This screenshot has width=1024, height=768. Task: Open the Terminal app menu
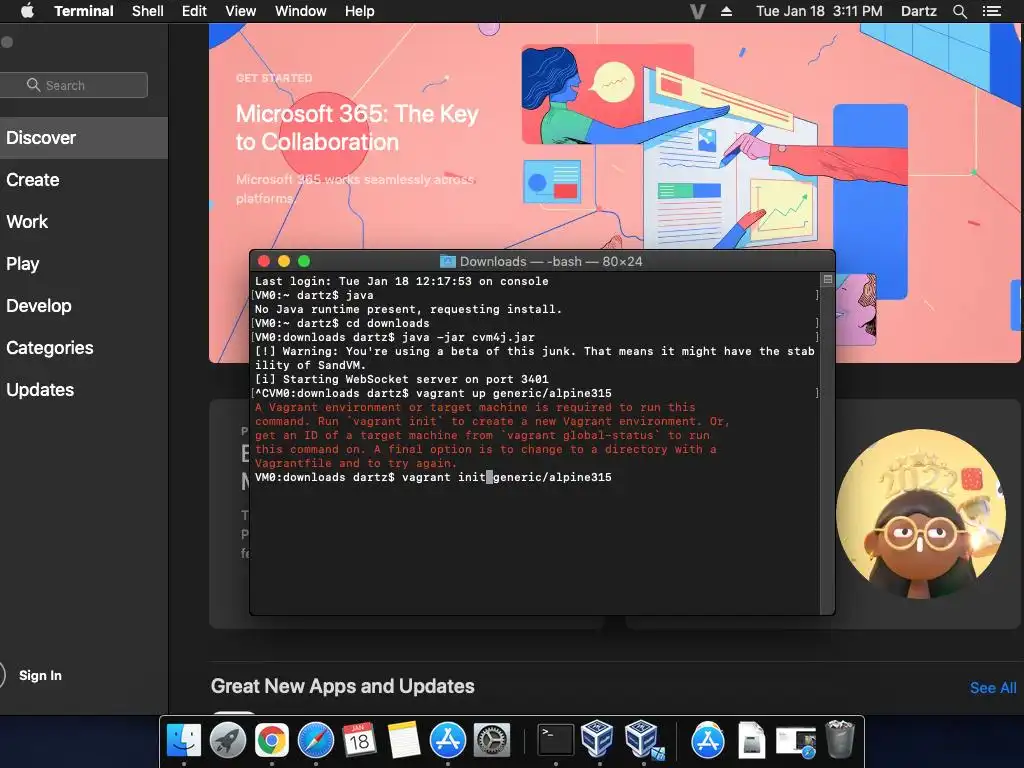(x=84, y=11)
